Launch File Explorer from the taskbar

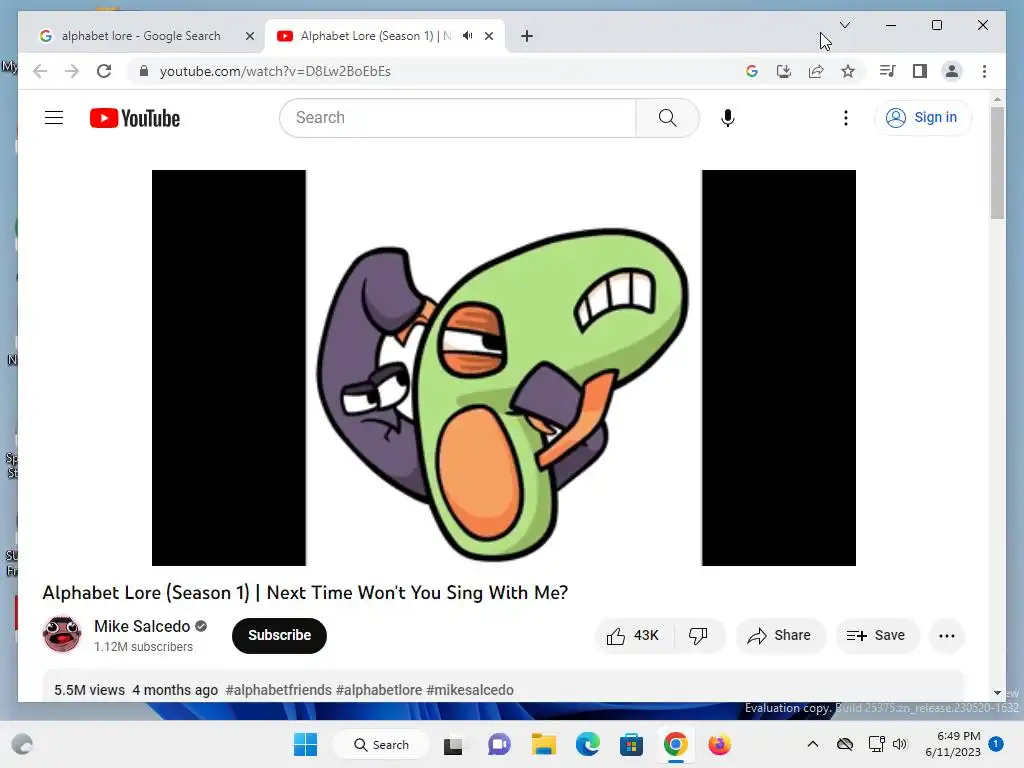tap(543, 744)
